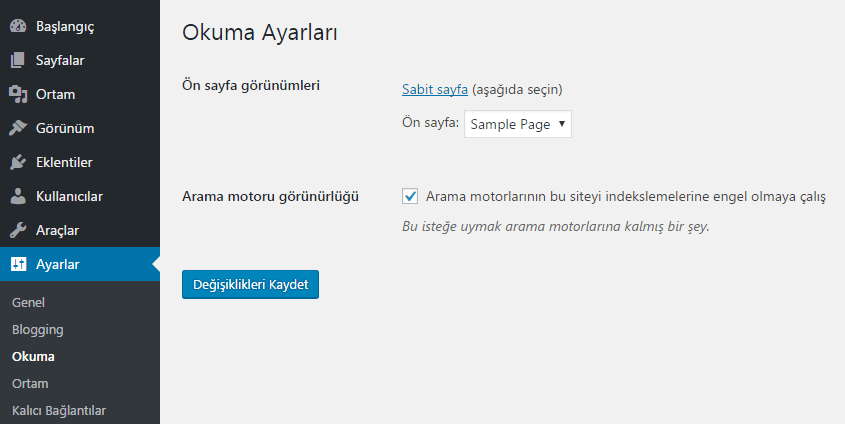The width and height of the screenshot is (845, 424).
Task: Open the Blogging settings submenu
Action: point(38,329)
